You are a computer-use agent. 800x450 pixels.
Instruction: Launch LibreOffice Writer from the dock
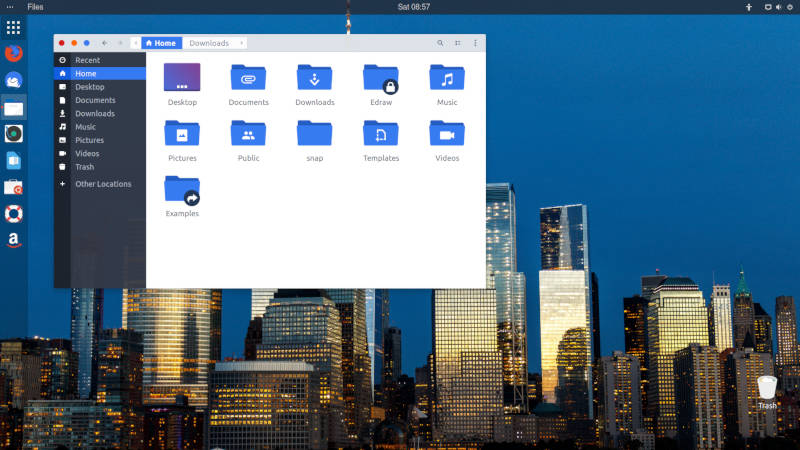pyautogui.click(x=13, y=160)
